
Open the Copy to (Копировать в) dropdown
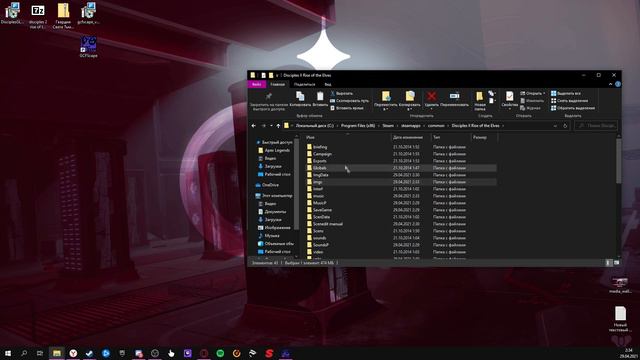[x=409, y=109]
